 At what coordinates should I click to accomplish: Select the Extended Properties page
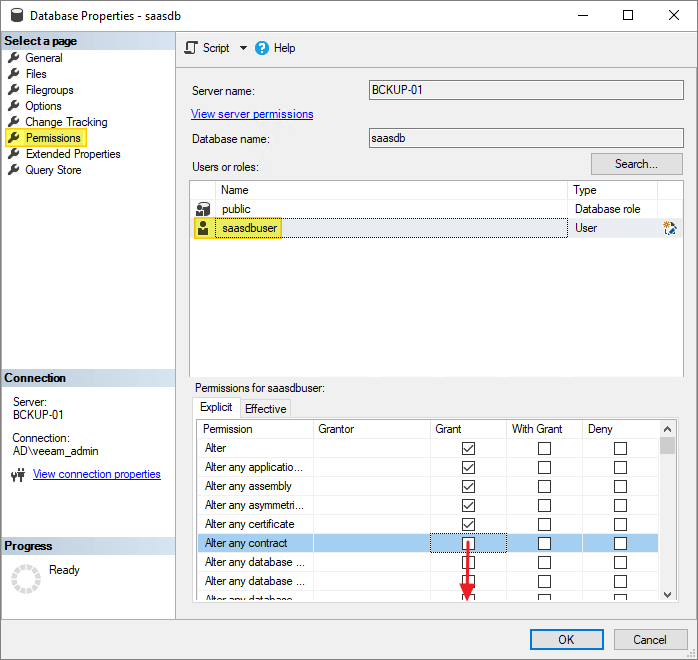(73, 154)
